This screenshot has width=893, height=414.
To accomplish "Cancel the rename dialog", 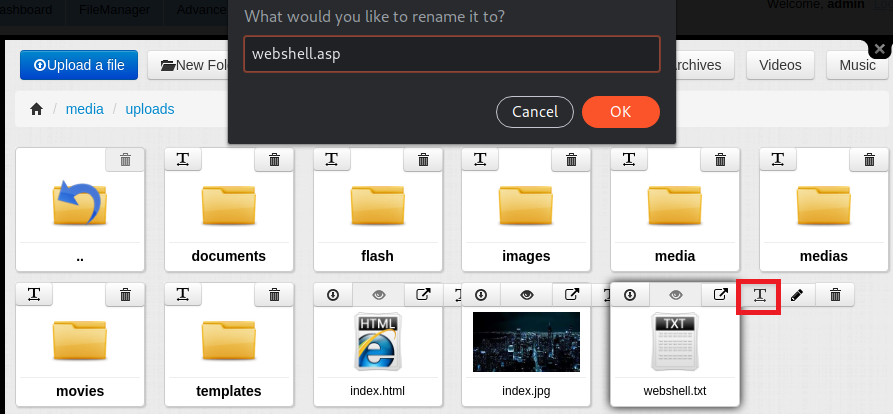I will [x=535, y=112].
